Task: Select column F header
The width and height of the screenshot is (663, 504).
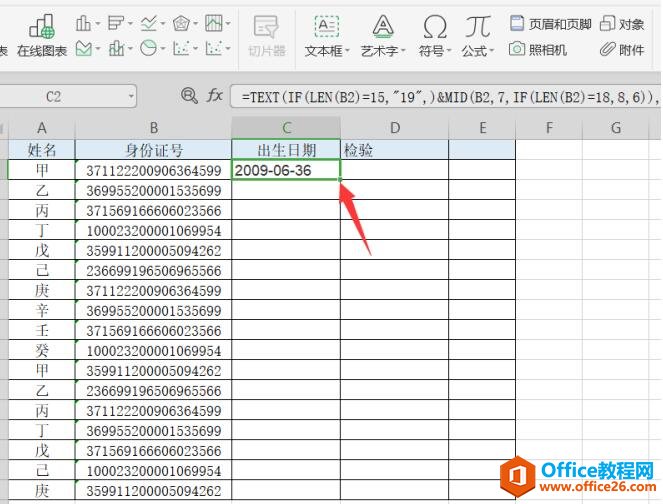Action: 549,128
